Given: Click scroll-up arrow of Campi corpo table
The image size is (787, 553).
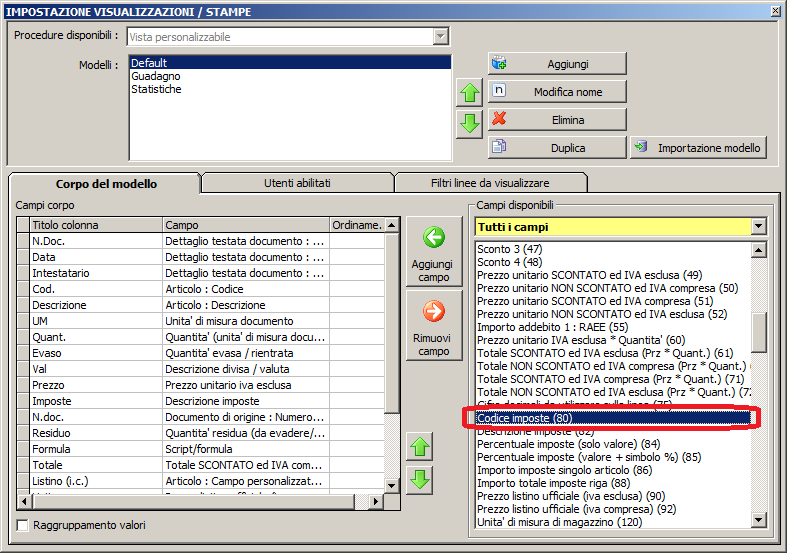Looking at the screenshot, I should 392,225.
